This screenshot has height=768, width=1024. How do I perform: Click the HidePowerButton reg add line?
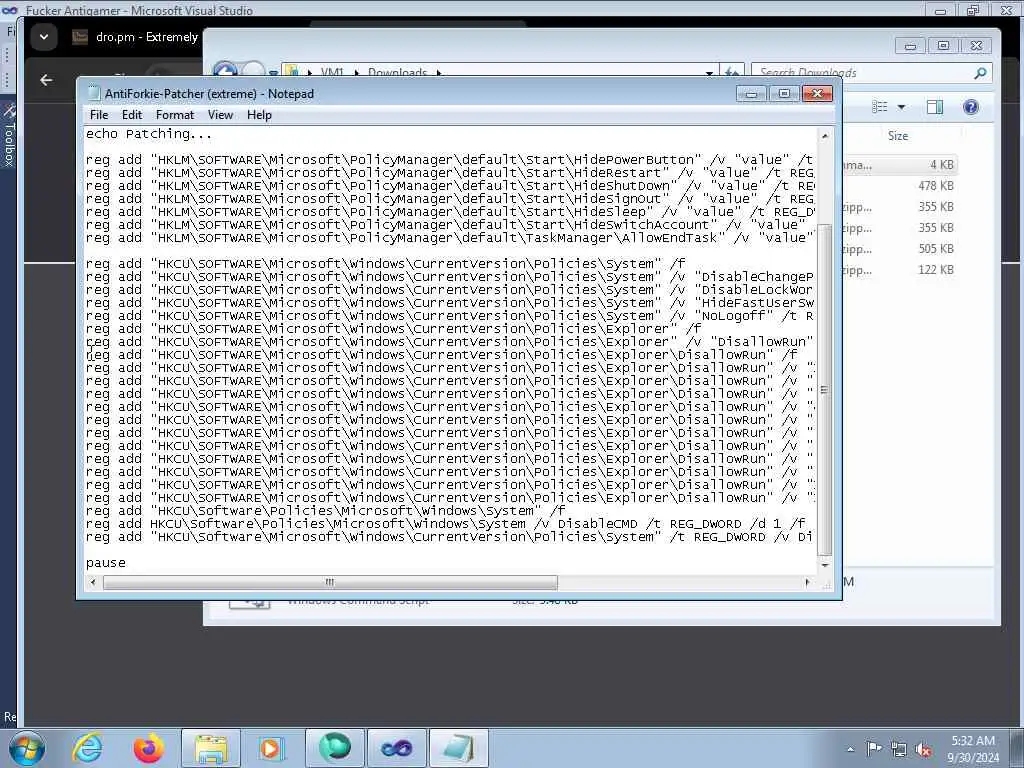click(x=449, y=160)
